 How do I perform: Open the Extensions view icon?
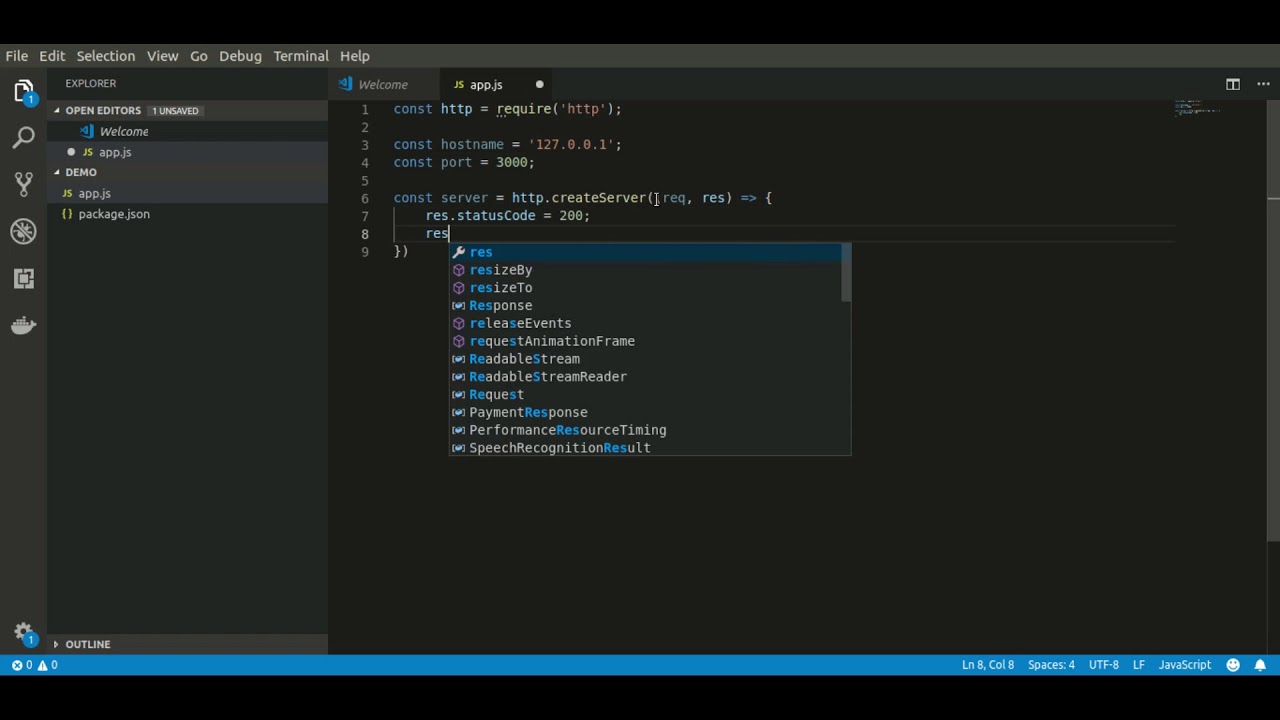tap(24, 278)
